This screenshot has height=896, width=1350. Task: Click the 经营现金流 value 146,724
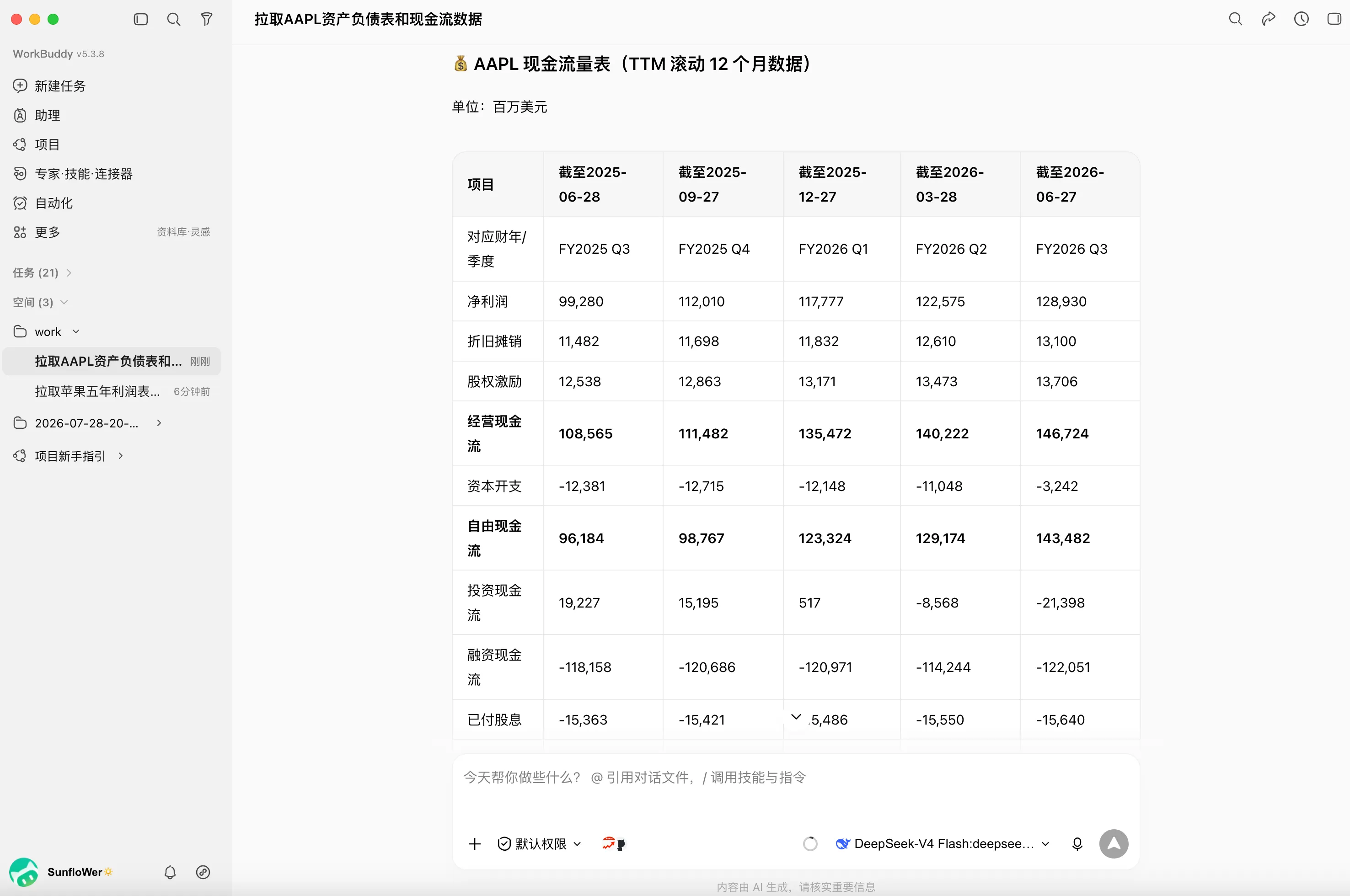click(x=1062, y=434)
